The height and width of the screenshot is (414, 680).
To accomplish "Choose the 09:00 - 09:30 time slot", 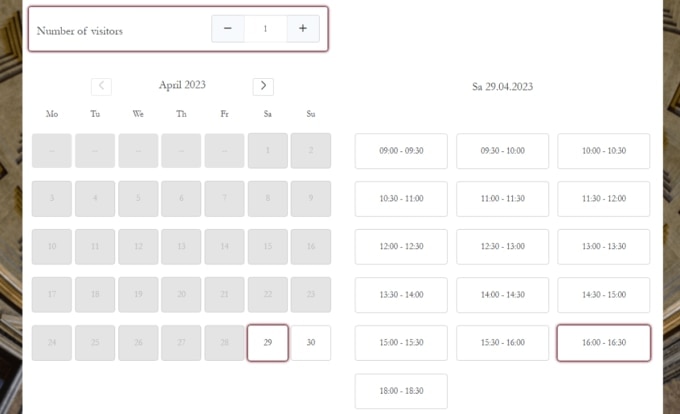I will click(x=401, y=151).
